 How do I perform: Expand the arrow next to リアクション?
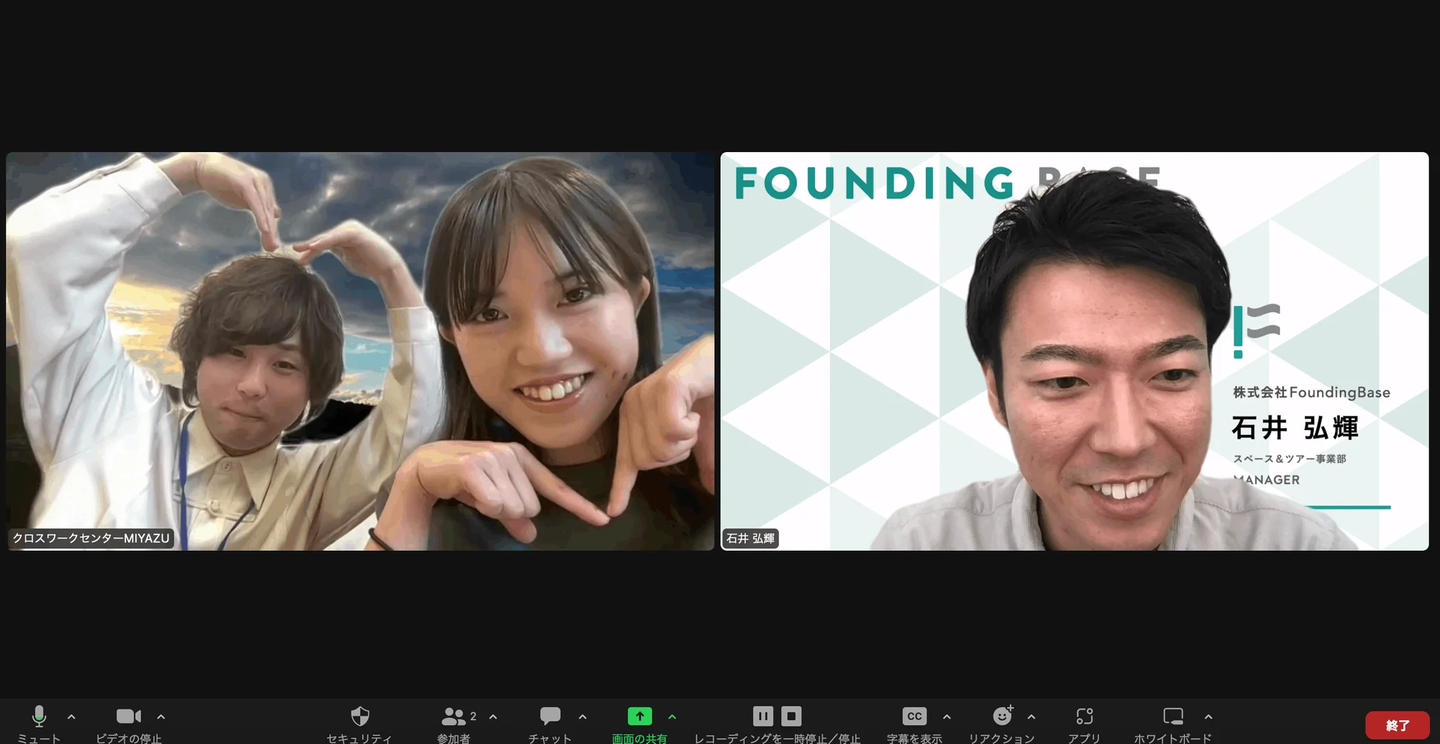coord(1031,716)
